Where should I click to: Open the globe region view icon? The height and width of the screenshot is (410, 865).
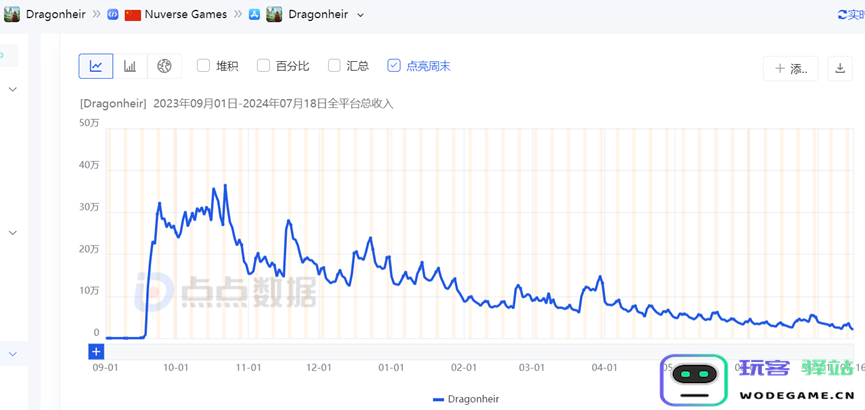coord(164,67)
